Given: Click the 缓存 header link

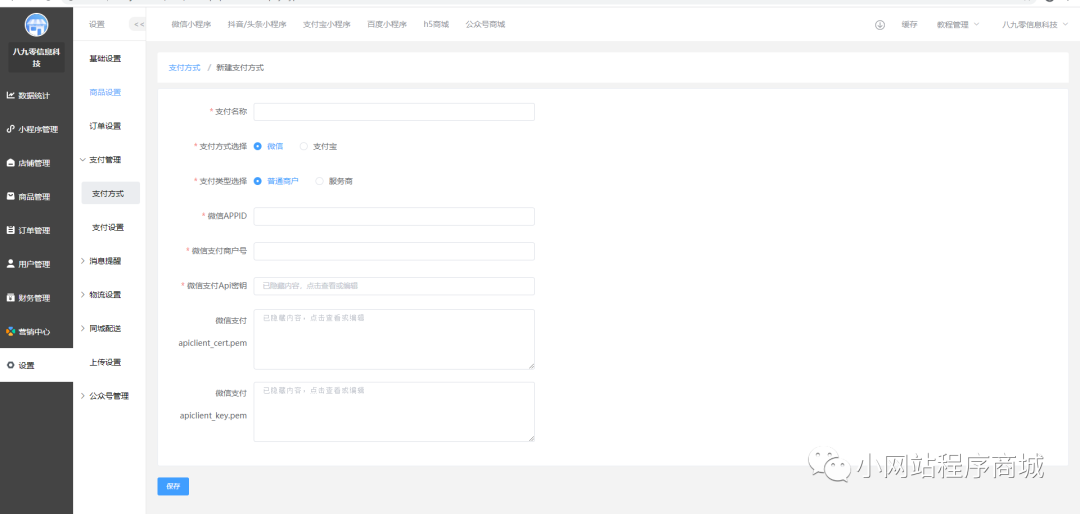Looking at the screenshot, I should coord(909,24).
